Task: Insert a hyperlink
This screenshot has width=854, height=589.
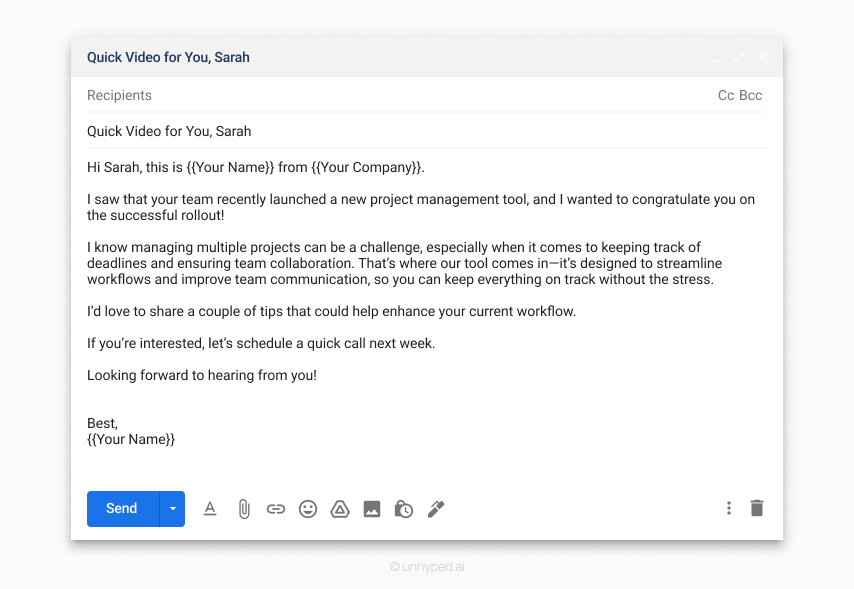Action: 276,508
